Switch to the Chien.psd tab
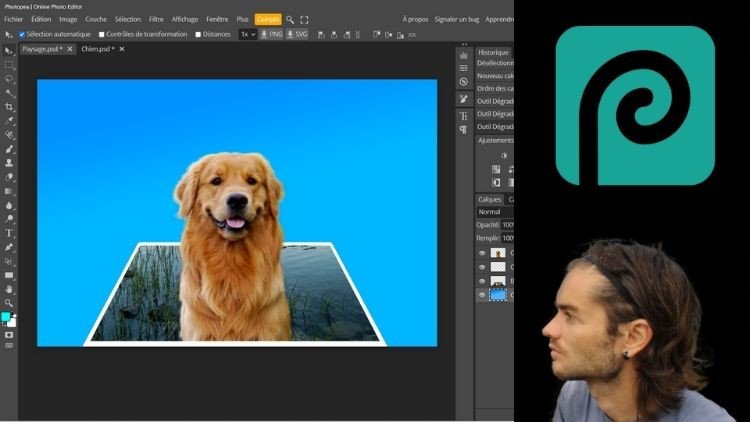Image resolution: width=750 pixels, height=422 pixels. tap(99, 49)
